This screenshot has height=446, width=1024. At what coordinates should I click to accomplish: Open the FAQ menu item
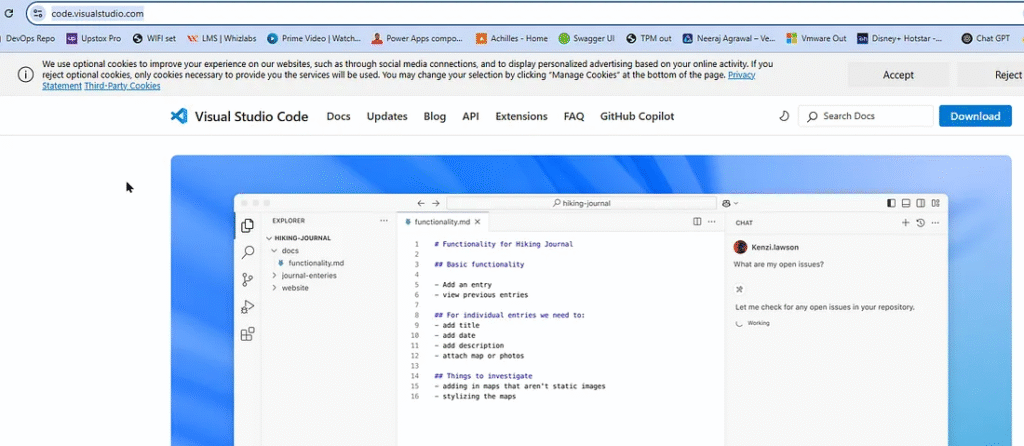point(573,116)
